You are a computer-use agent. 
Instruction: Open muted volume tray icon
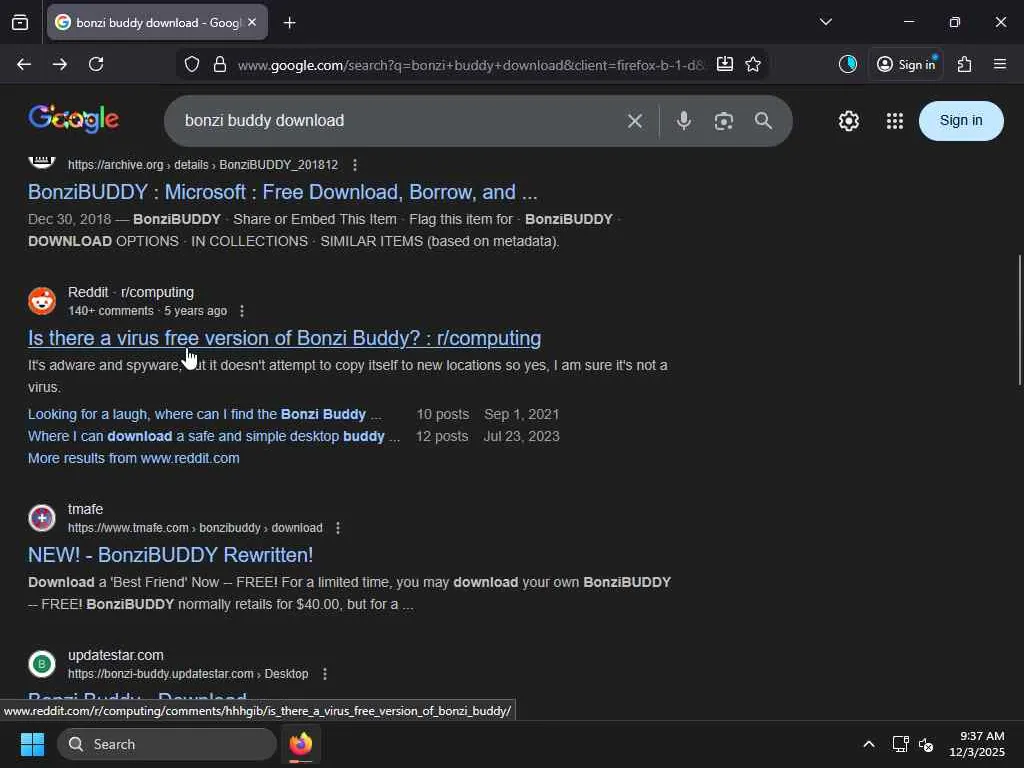(x=926, y=744)
